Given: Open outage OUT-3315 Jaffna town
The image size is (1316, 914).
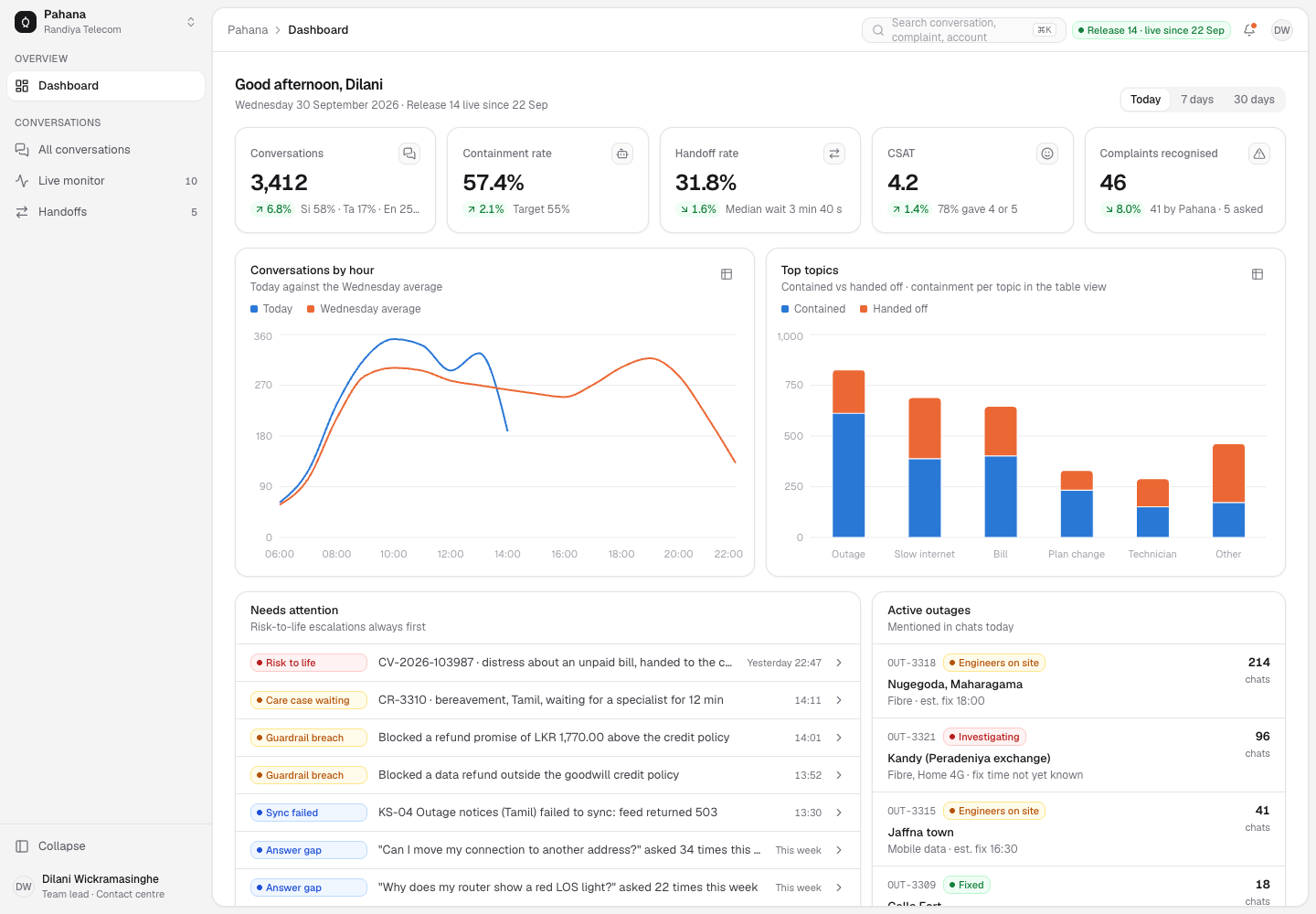Looking at the screenshot, I should pyautogui.click(x=1078, y=829).
